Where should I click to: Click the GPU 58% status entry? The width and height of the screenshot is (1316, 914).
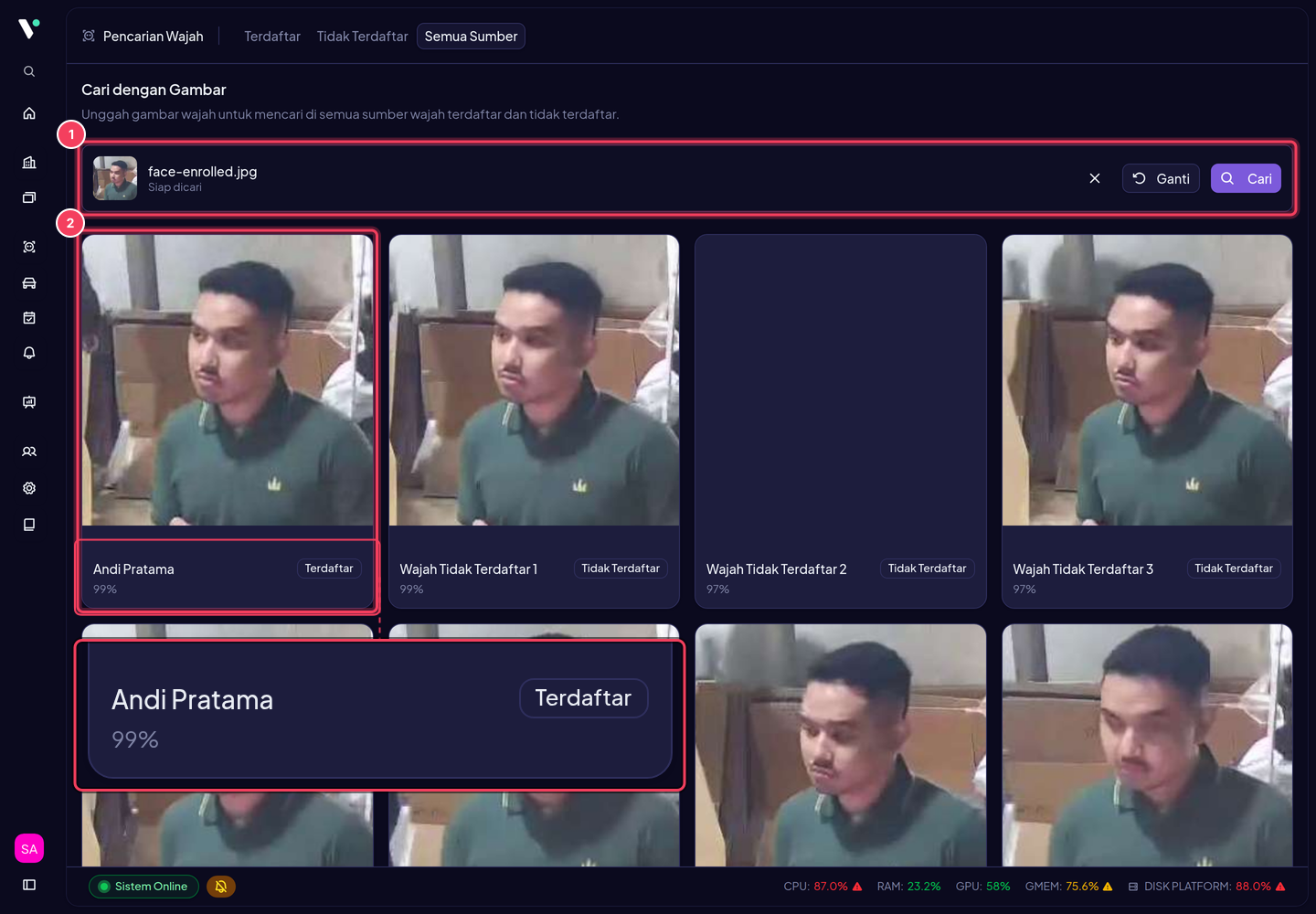pyautogui.click(x=982, y=887)
